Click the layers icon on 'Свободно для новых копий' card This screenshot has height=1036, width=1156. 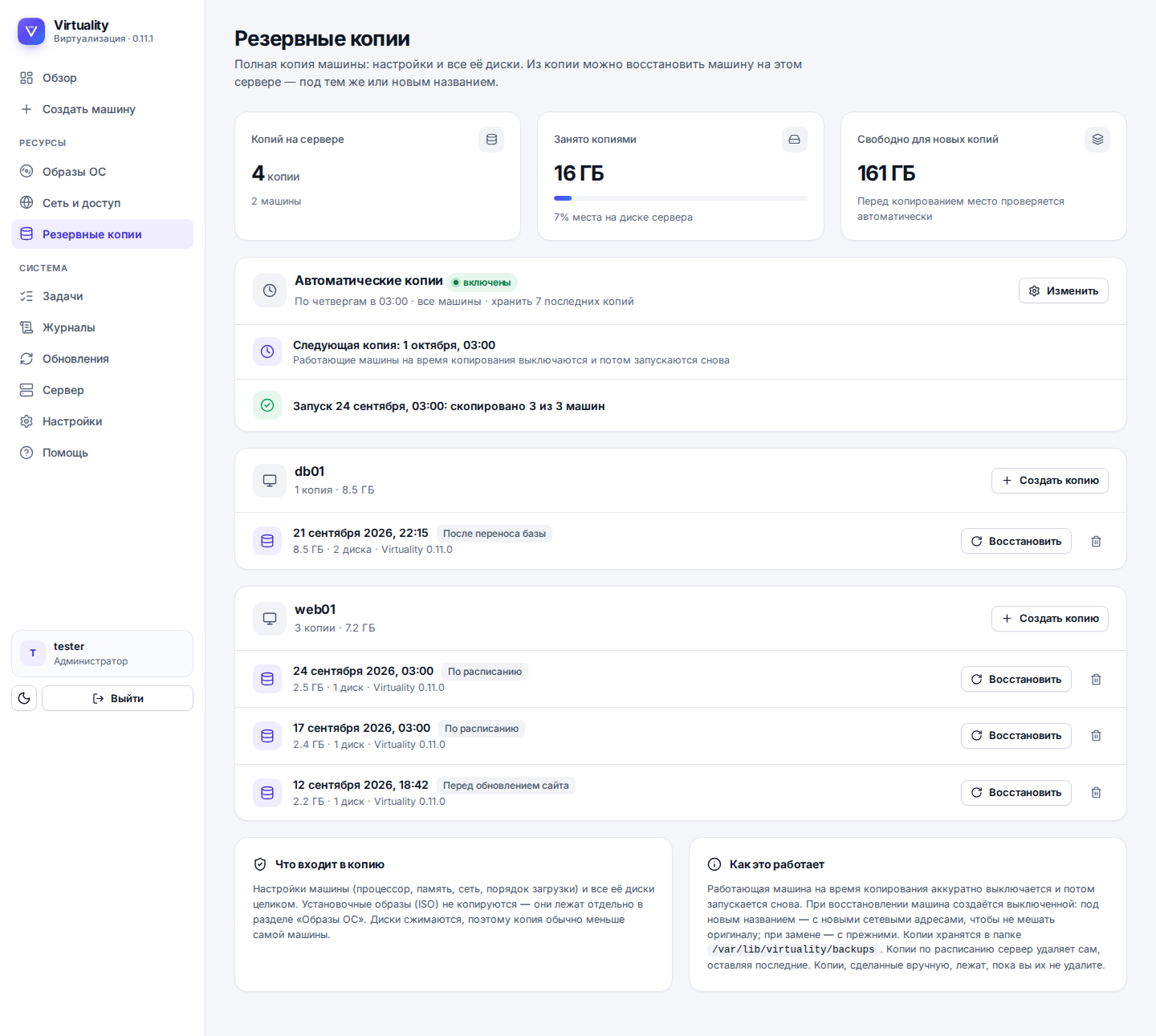click(1097, 140)
